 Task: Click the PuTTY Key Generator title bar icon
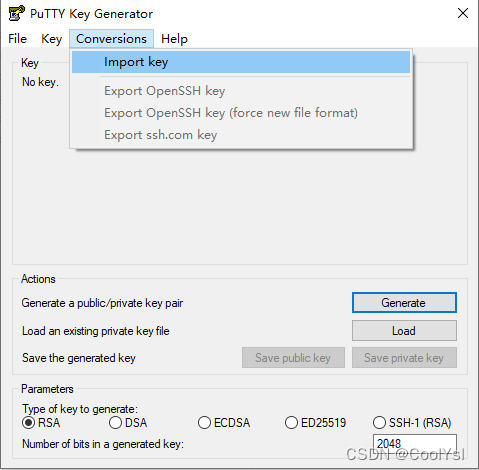(x=16, y=13)
